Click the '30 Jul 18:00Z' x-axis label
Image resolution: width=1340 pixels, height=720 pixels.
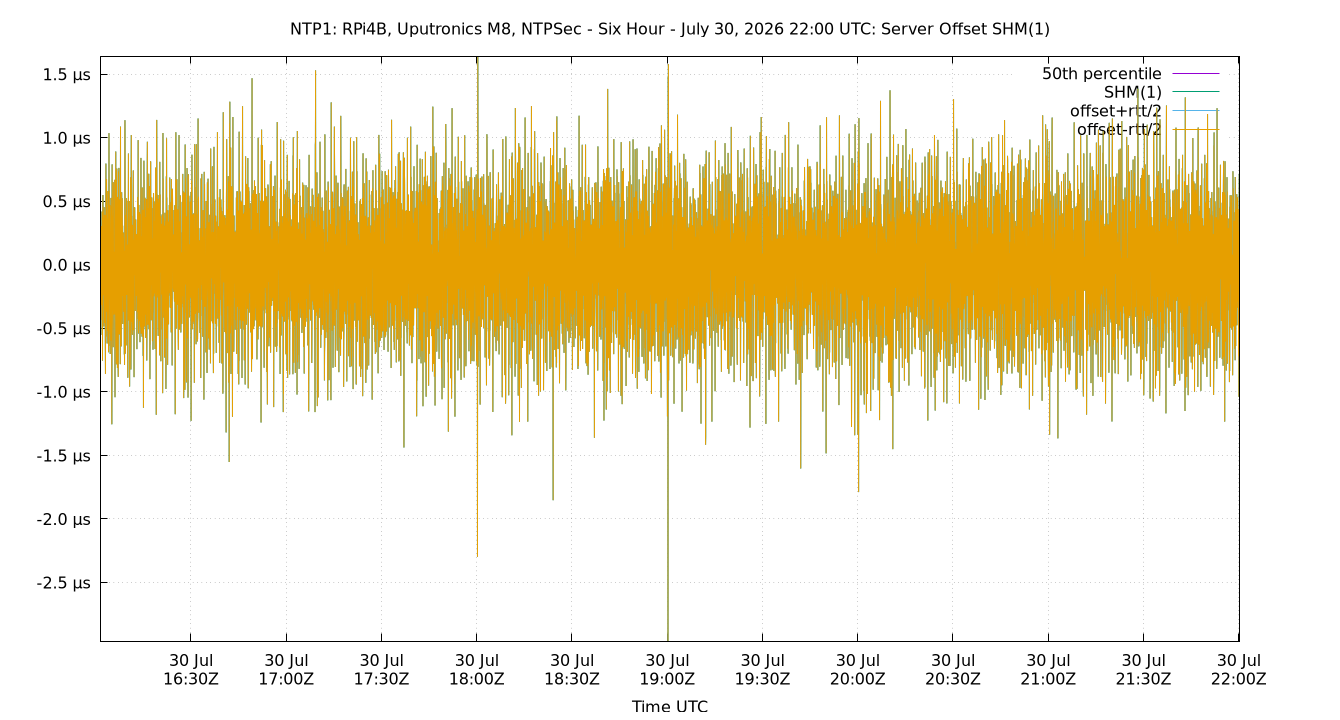(476, 669)
